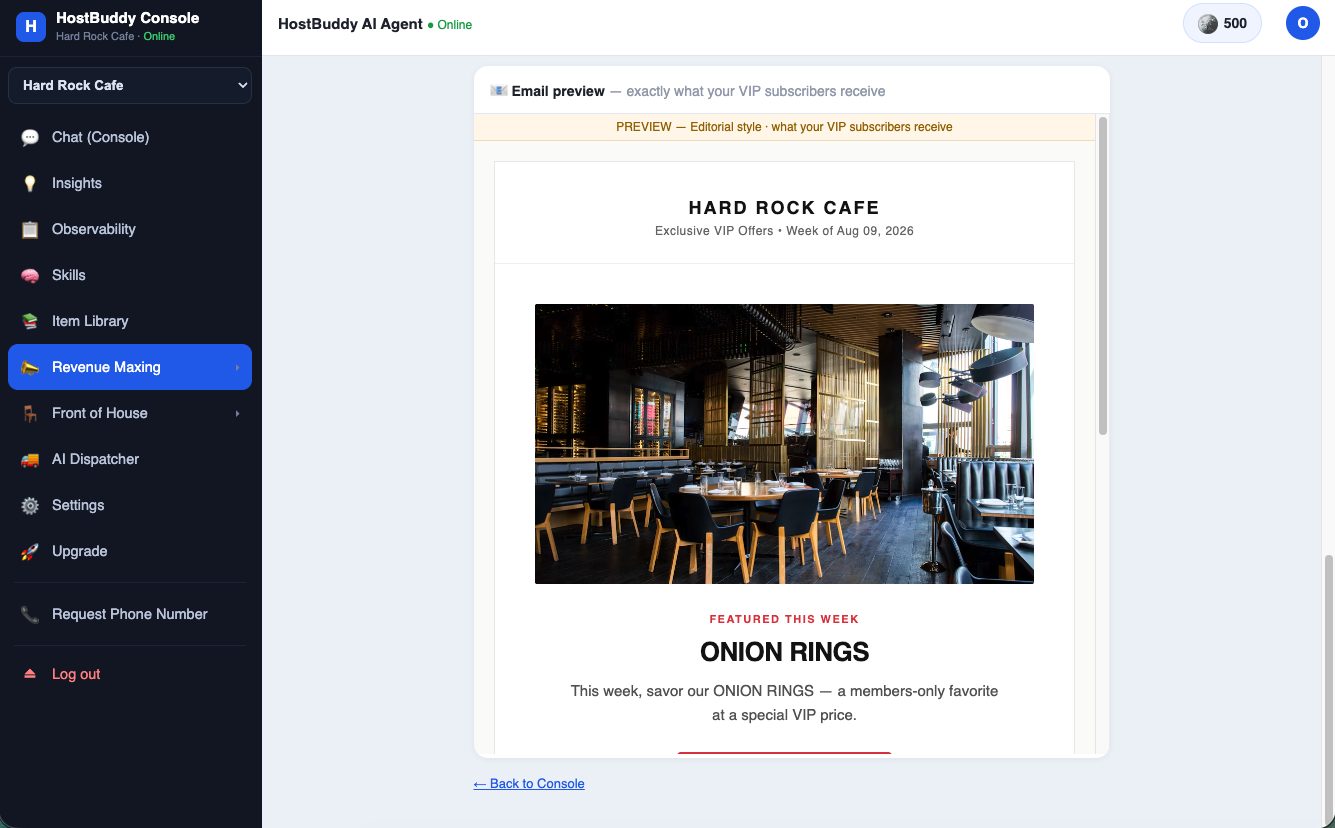Select Skills in sidebar
The height and width of the screenshot is (828, 1335).
tap(130, 275)
